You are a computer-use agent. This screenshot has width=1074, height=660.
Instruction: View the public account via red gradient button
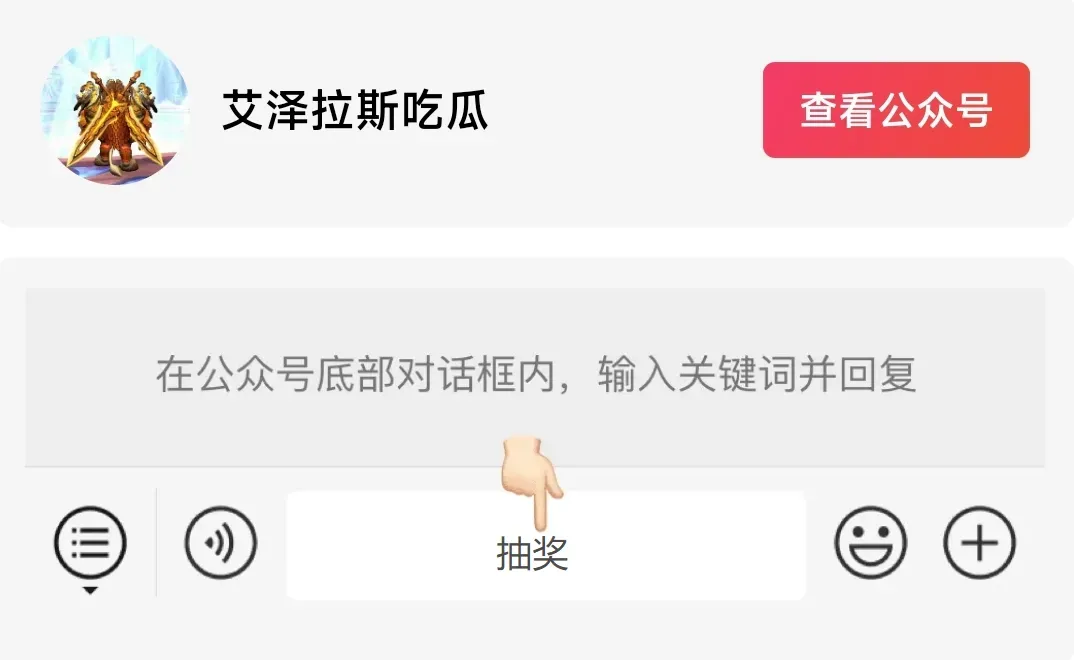point(896,110)
